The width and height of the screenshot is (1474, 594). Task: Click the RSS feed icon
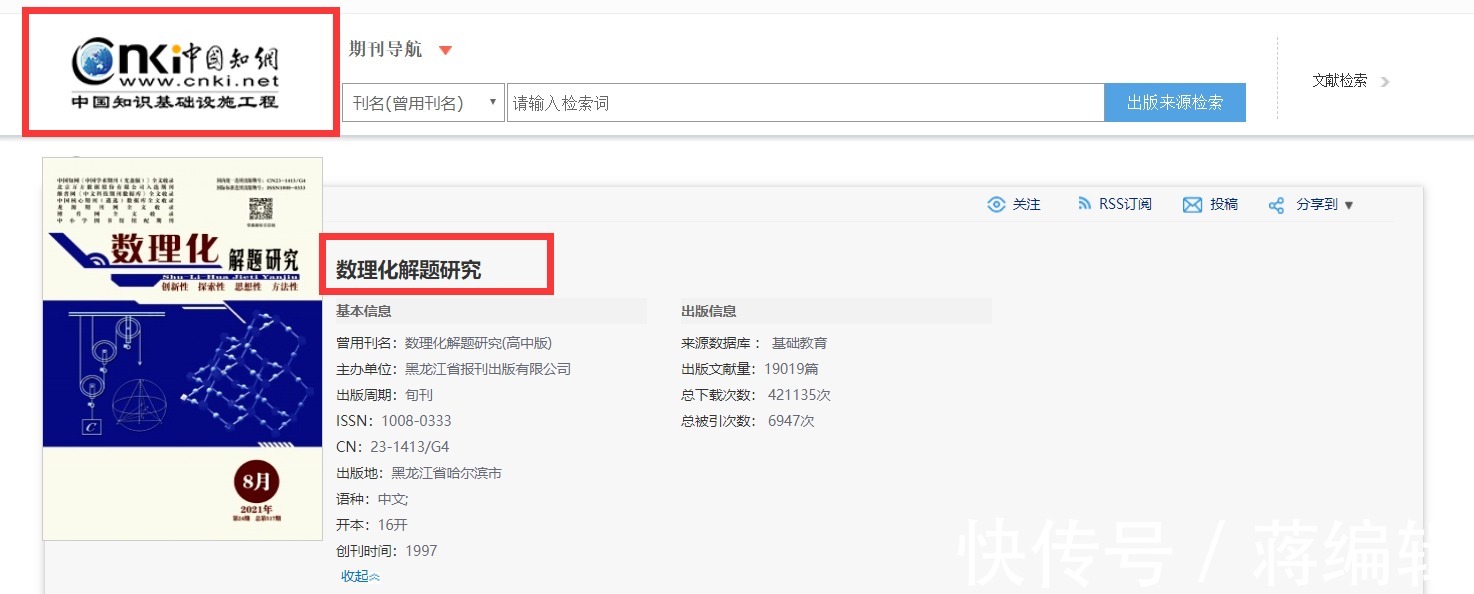tap(1084, 204)
